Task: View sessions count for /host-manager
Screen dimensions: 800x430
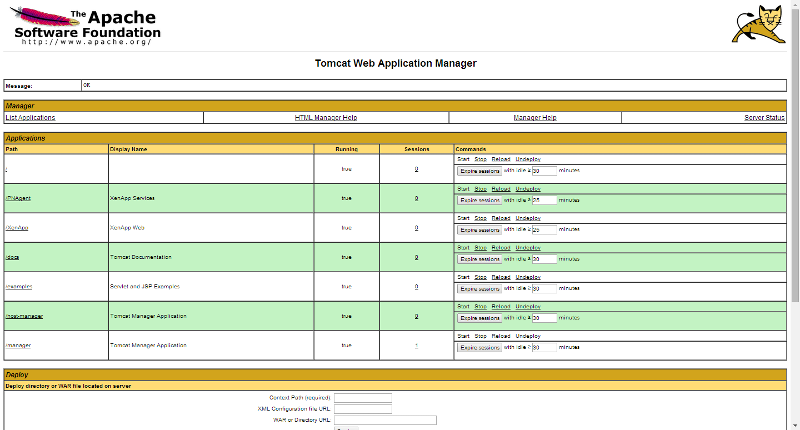Action: tap(416, 316)
